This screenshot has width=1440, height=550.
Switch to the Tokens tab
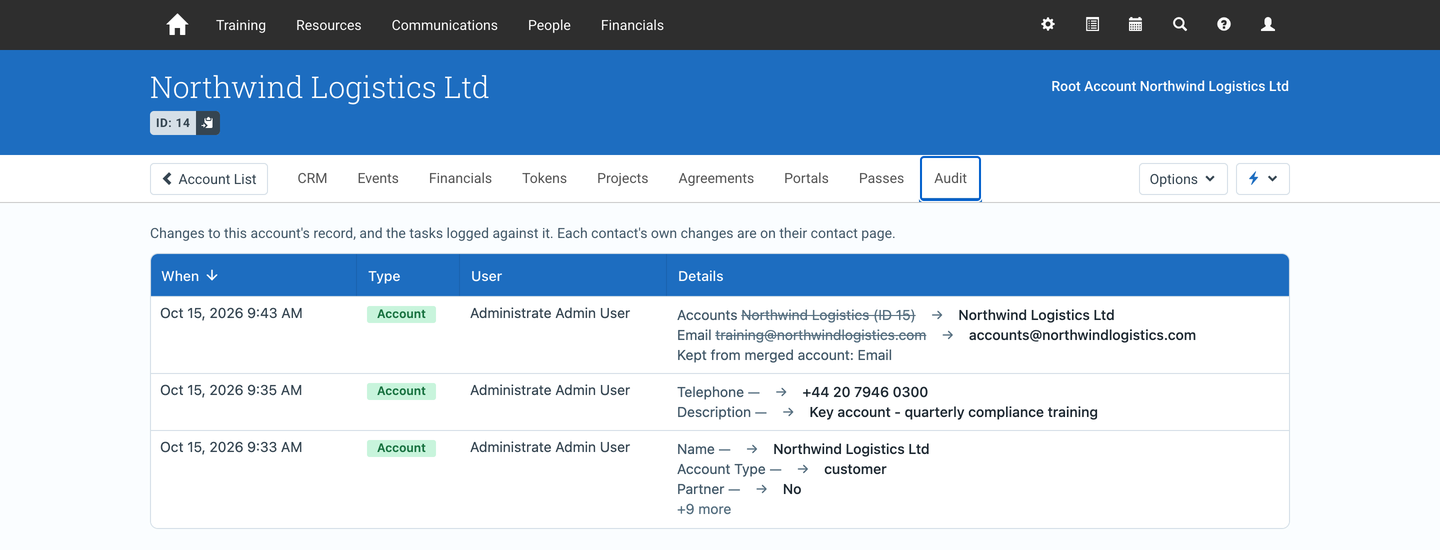click(x=544, y=178)
